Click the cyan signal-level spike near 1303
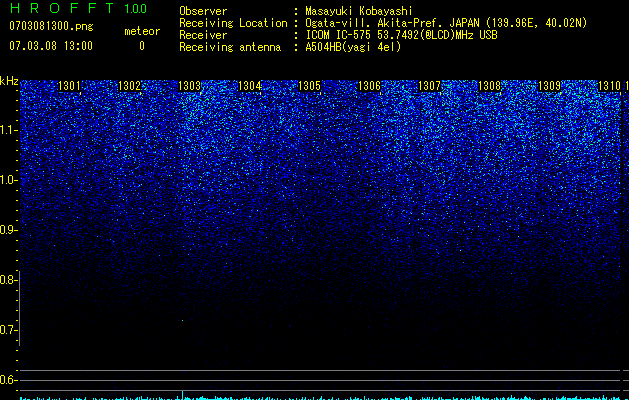 [183, 395]
